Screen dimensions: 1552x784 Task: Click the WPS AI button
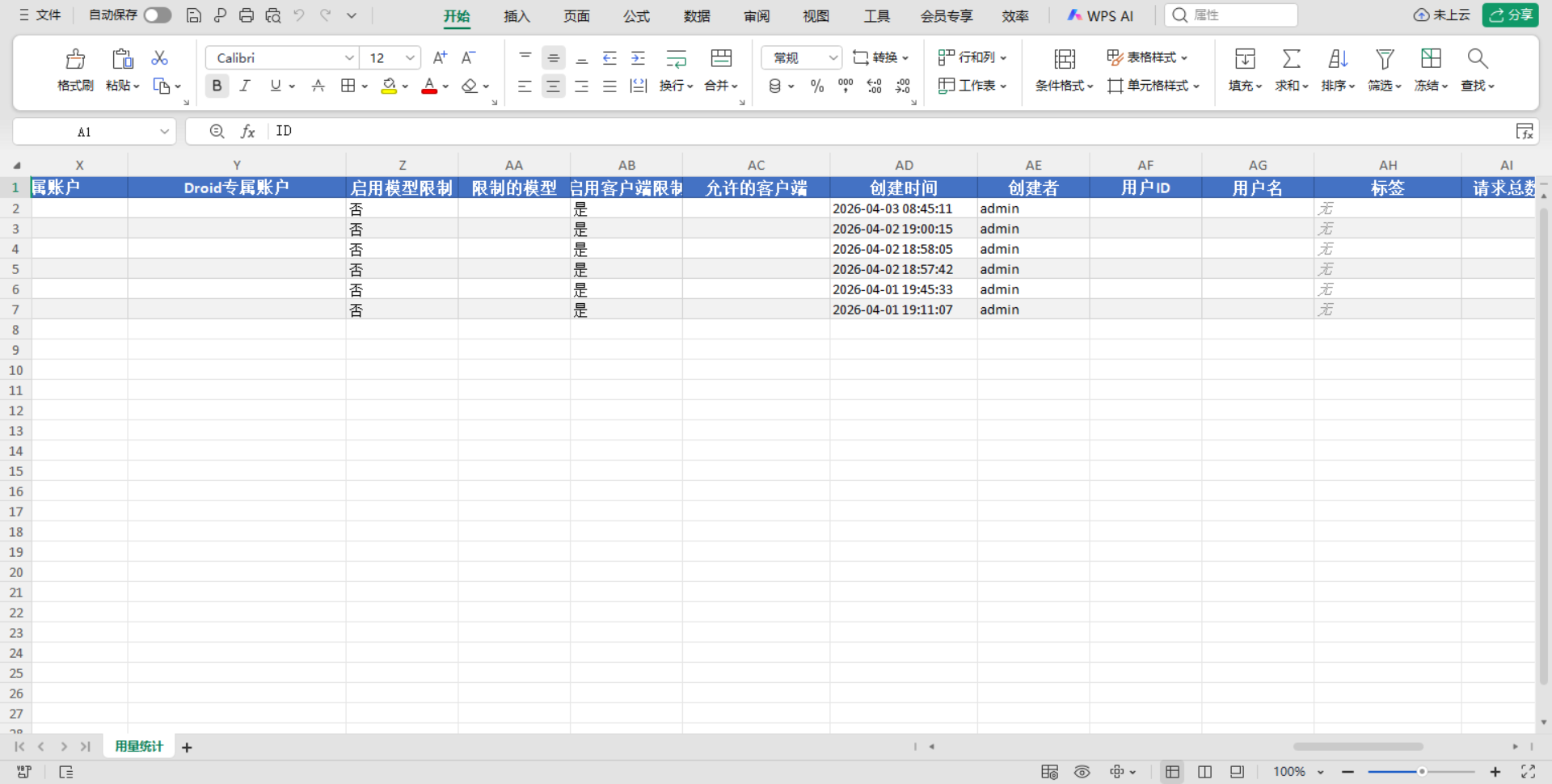(x=1100, y=16)
